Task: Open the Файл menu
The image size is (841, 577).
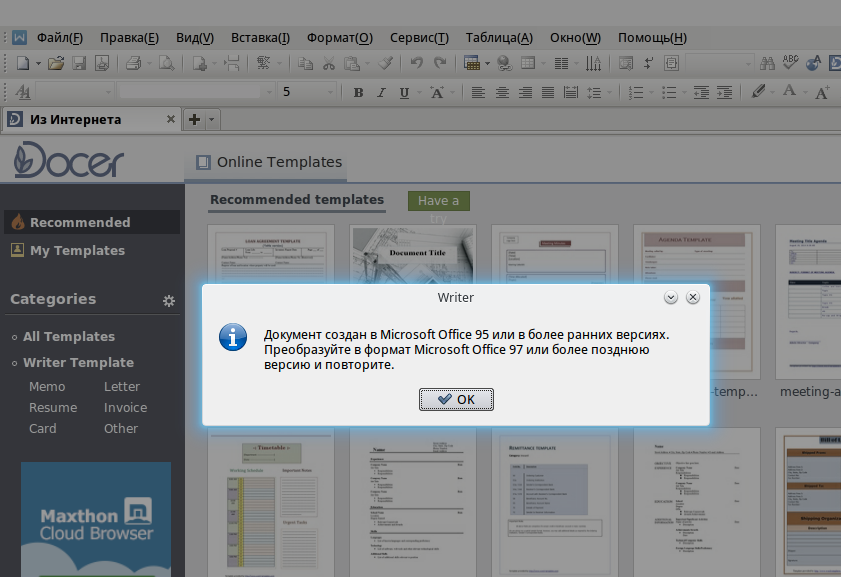Action: click(x=60, y=38)
